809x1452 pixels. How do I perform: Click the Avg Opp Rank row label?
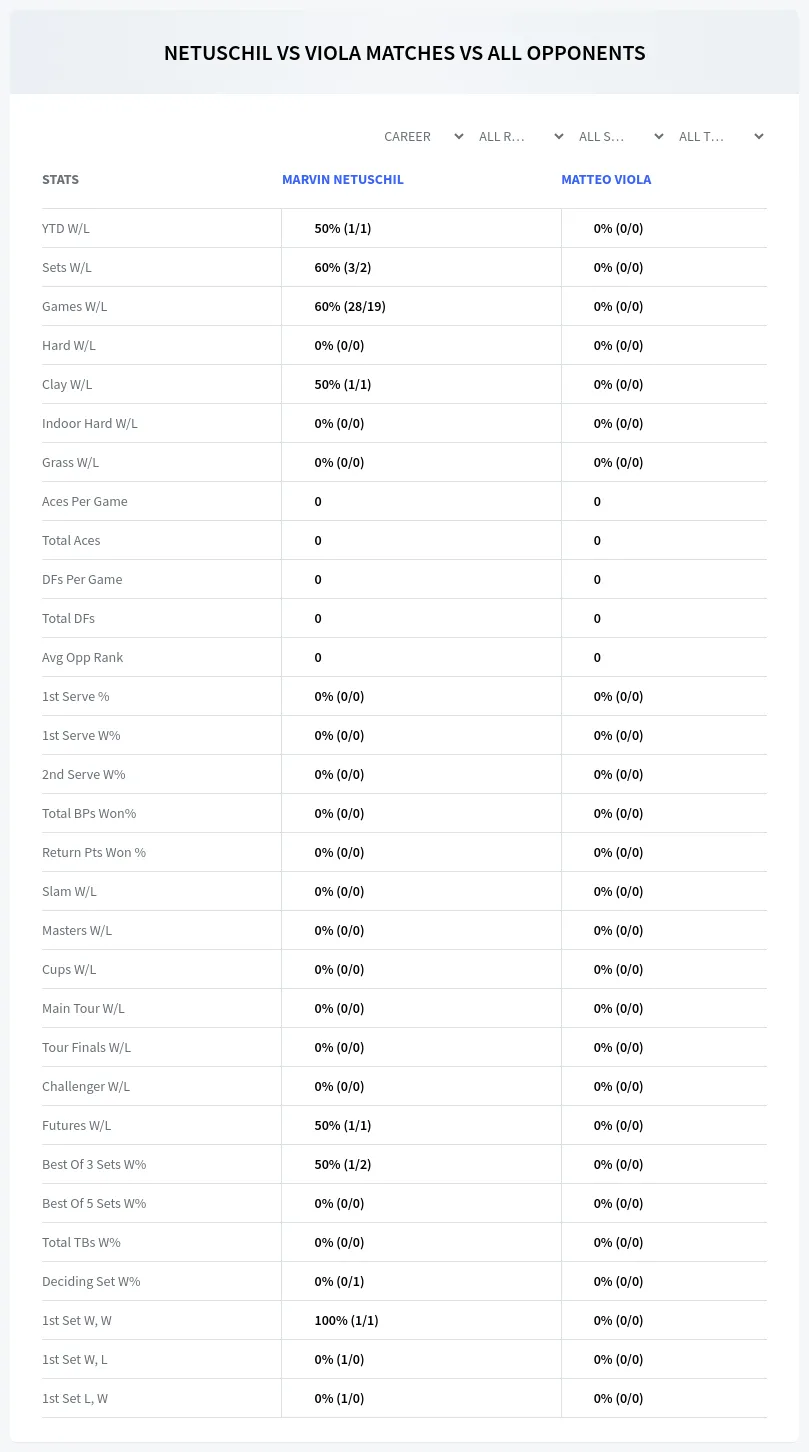83,657
